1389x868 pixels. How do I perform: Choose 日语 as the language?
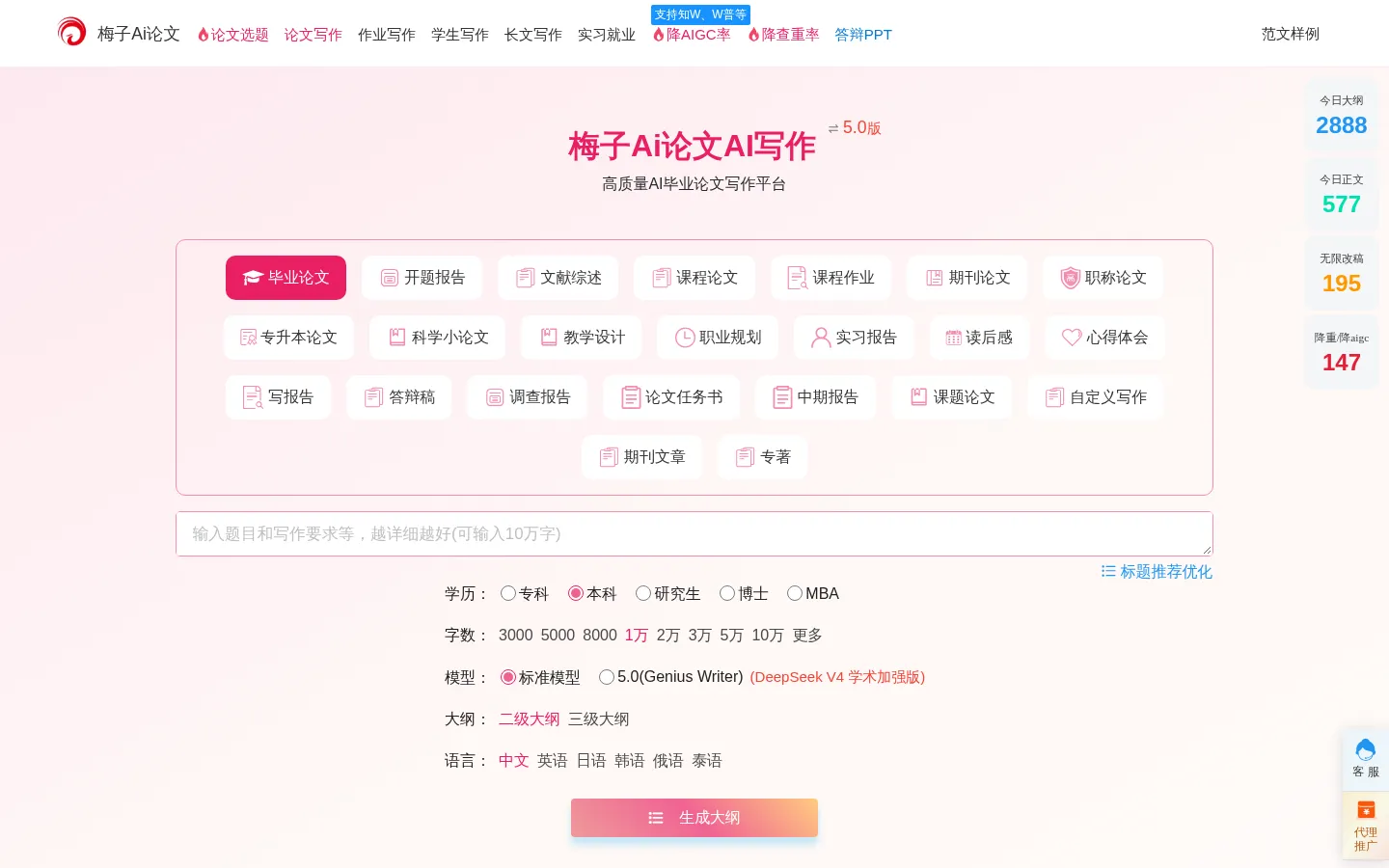pyautogui.click(x=591, y=761)
